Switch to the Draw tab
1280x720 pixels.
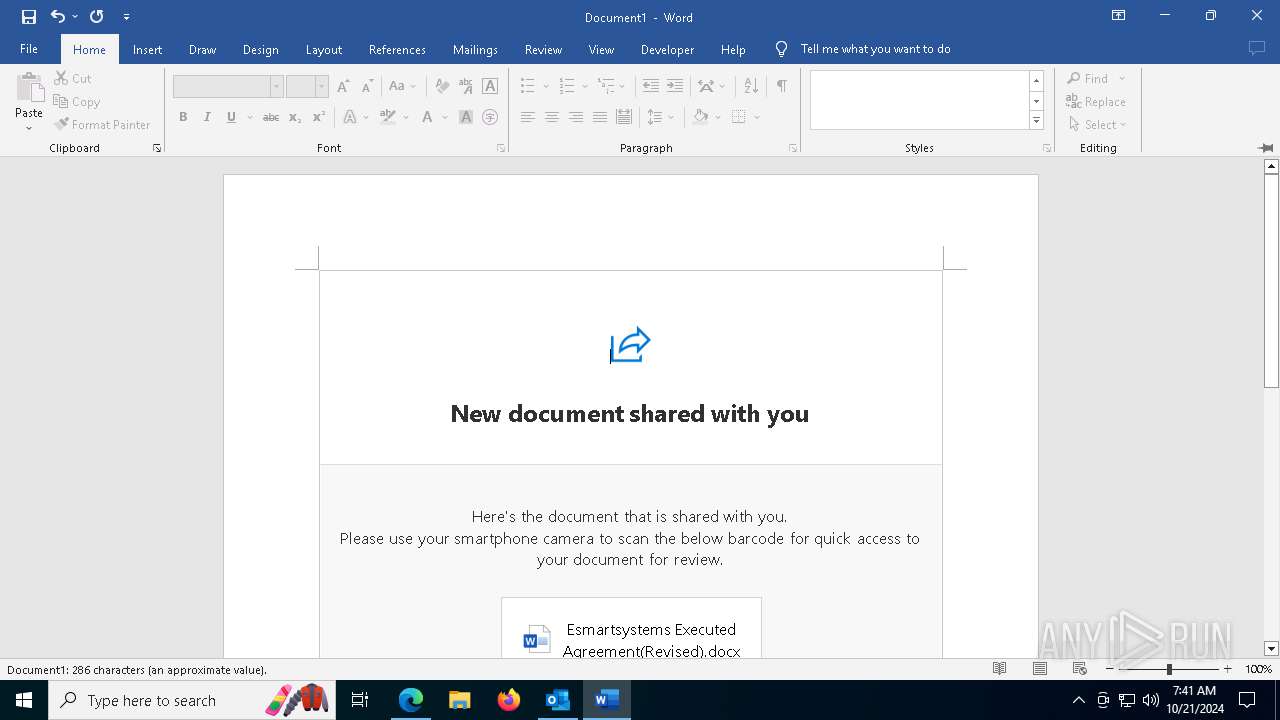coord(202,49)
